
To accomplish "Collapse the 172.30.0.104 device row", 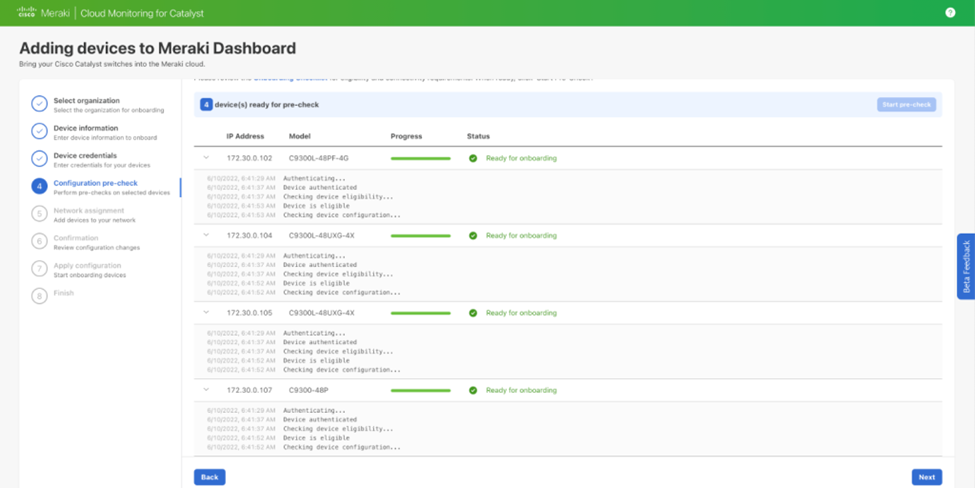I will [x=206, y=235].
